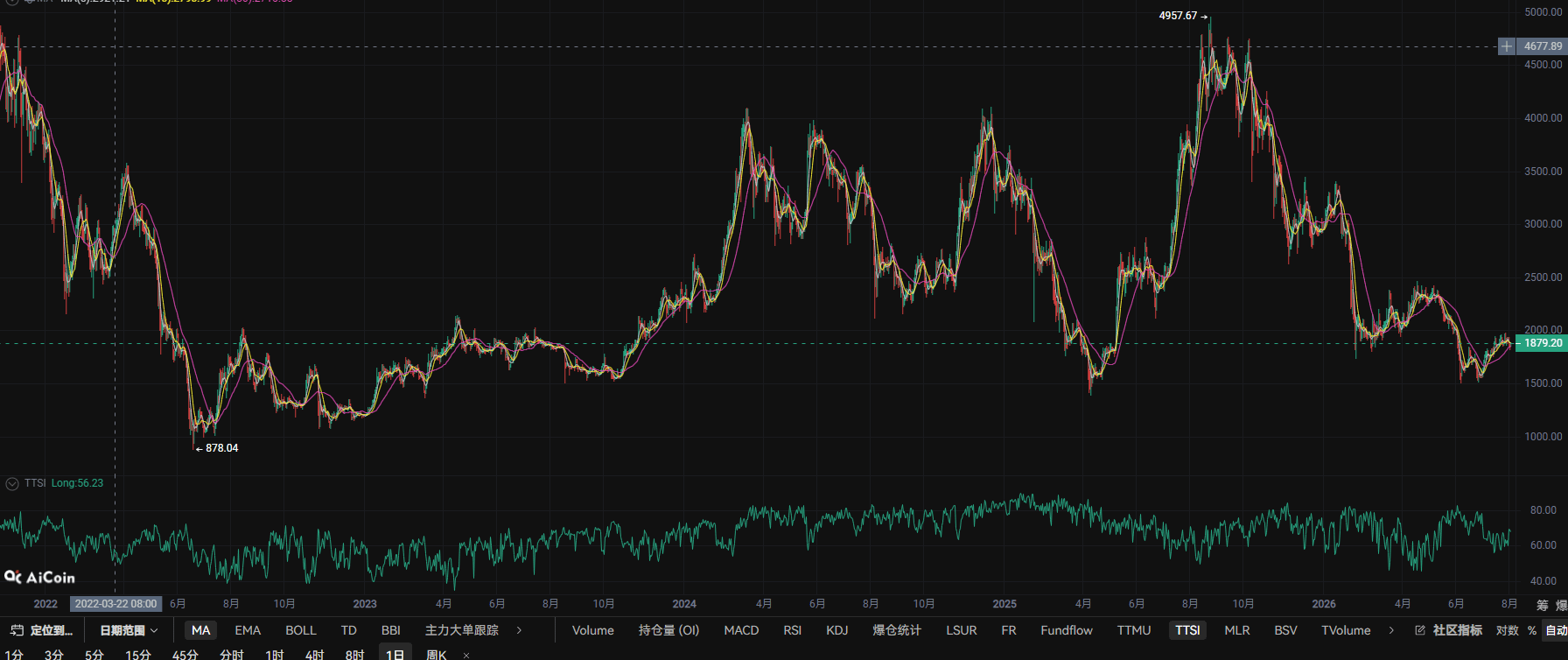Enable the BBI indicator

pyautogui.click(x=391, y=630)
